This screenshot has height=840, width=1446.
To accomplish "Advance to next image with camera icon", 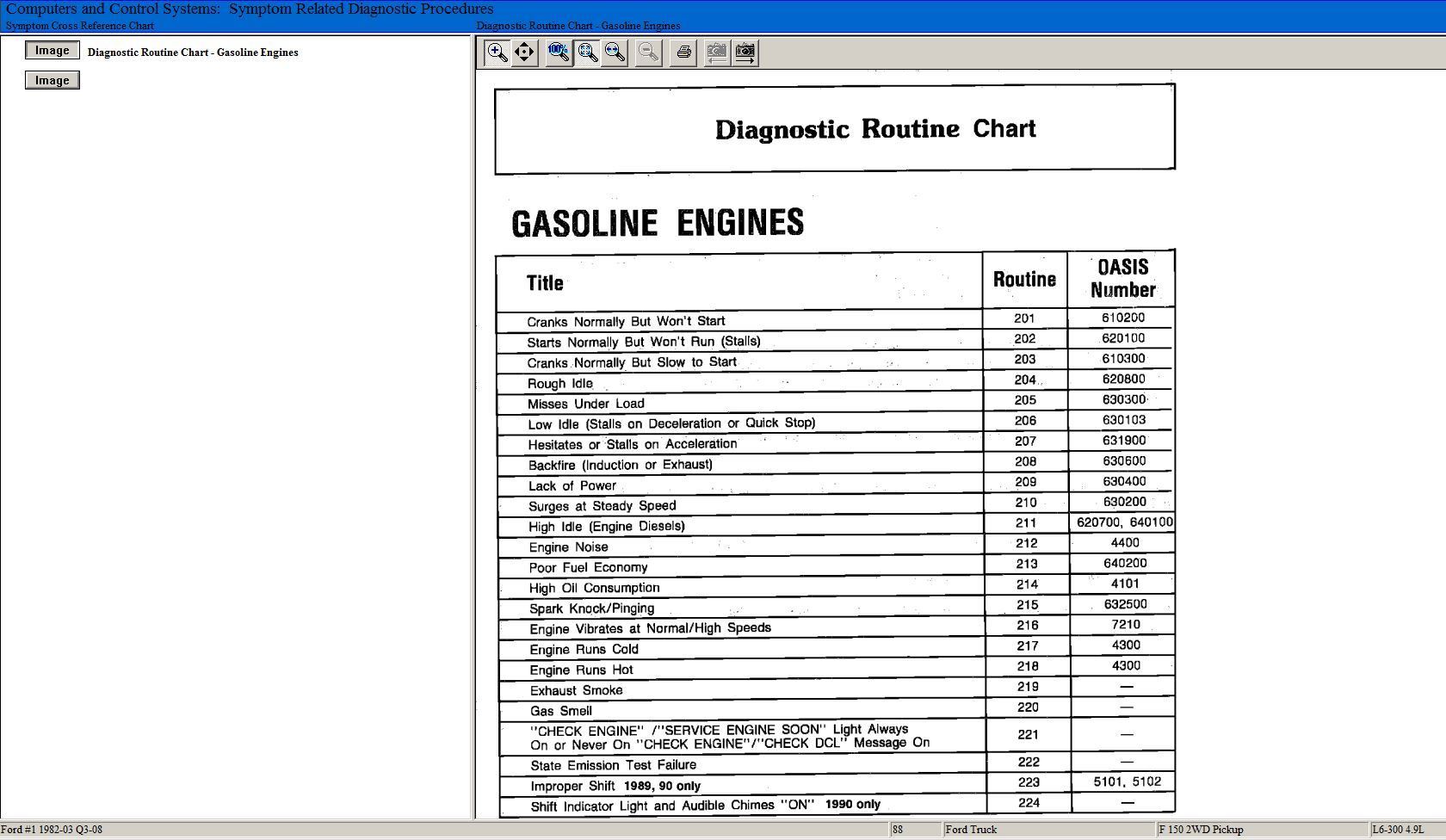I will 745,52.
